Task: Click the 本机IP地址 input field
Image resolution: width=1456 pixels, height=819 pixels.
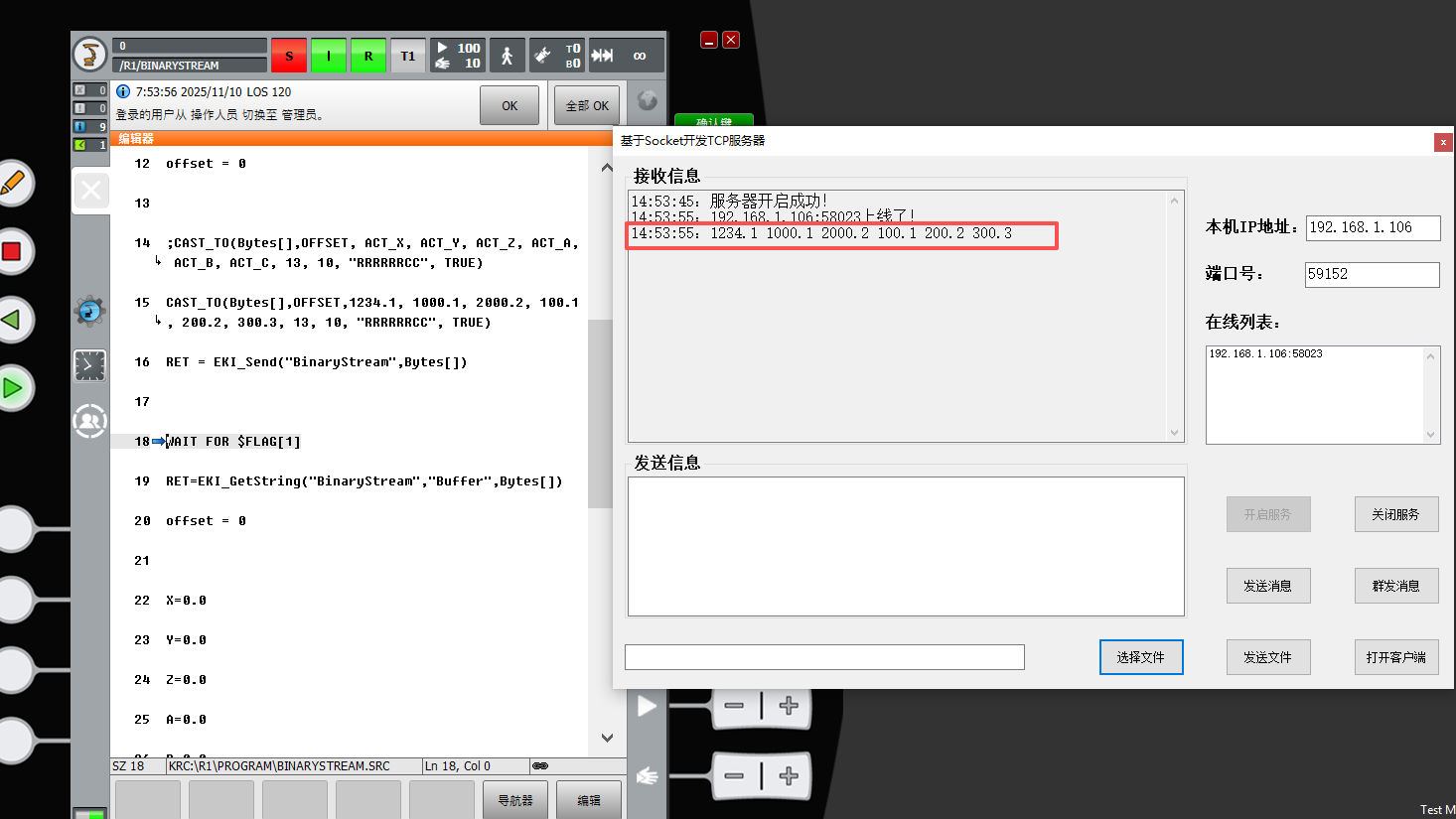Action: pyautogui.click(x=1373, y=227)
